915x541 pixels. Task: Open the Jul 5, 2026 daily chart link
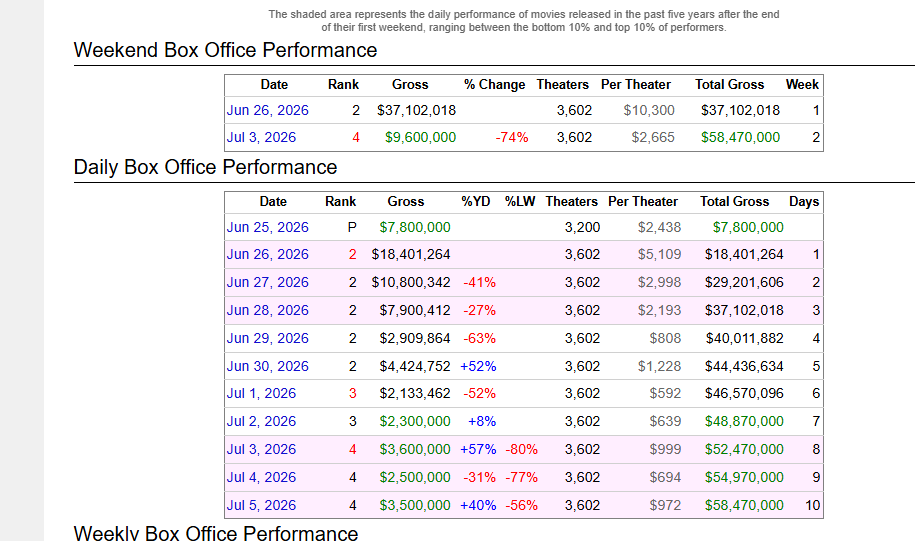point(261,505)
